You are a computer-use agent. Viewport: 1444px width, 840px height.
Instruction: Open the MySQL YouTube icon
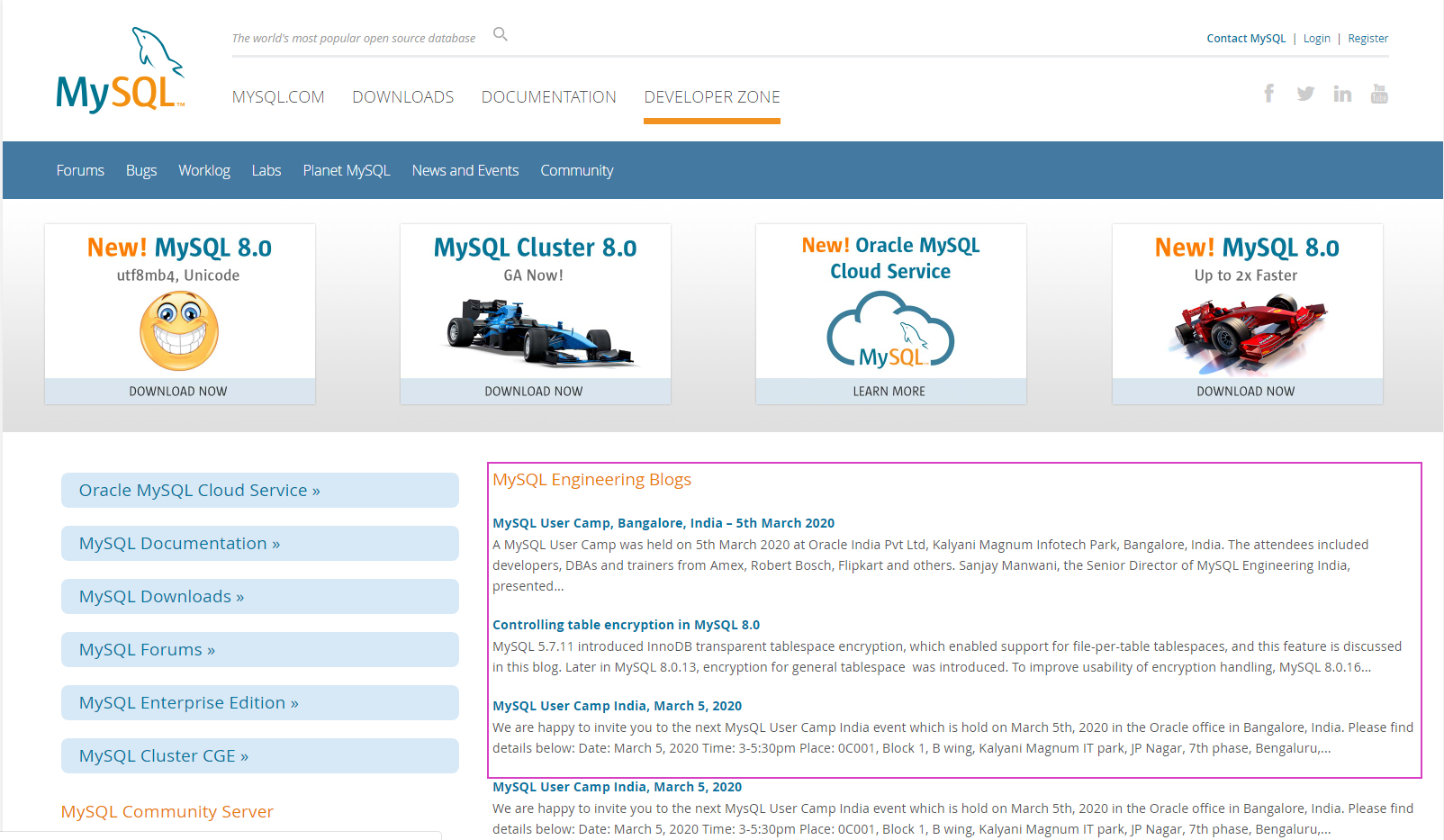(1379, 94)
